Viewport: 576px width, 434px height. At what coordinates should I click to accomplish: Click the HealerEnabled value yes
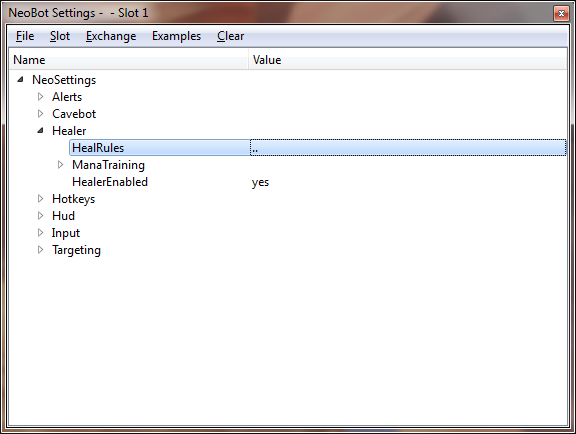260,182
